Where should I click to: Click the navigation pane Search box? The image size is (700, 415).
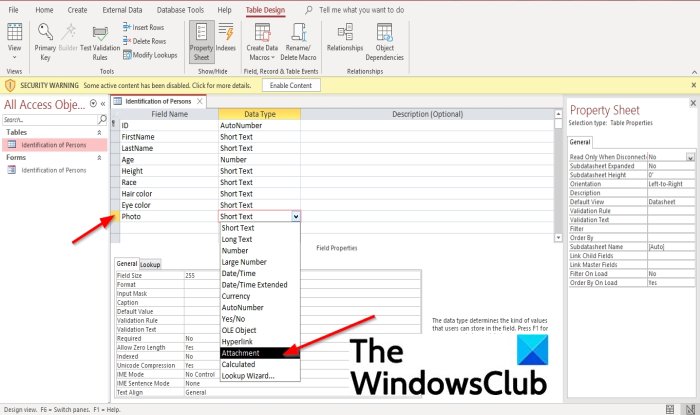click(x=50, y=120)
